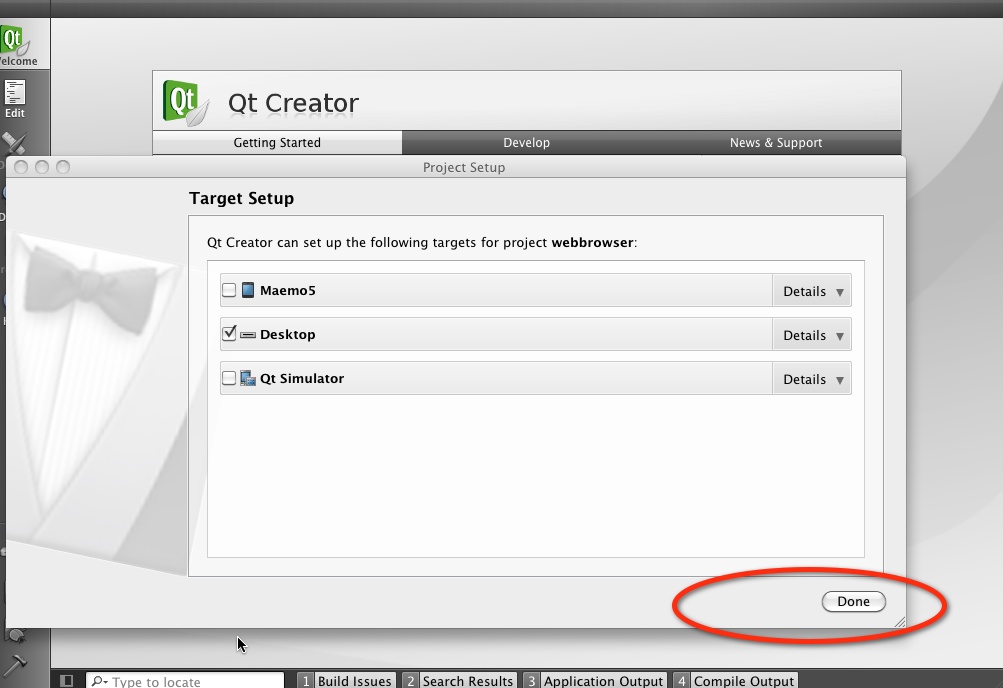Viewport: 1003px width, 688px height.
Task: Expand Details for Desktop target
Action: pyautogui.click(x=812, y=335)
